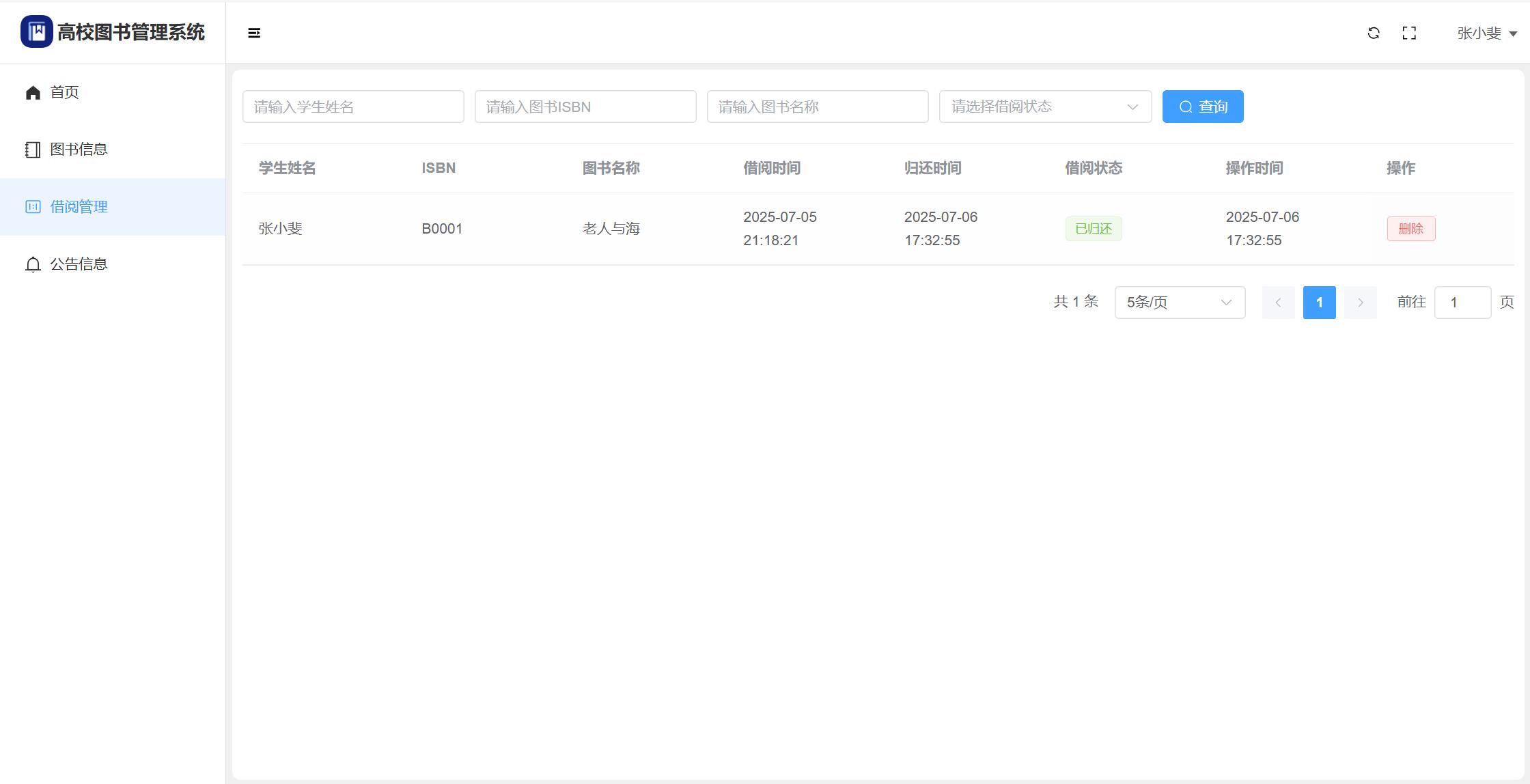Click the home icon beside 首页

tap(33, 93)
